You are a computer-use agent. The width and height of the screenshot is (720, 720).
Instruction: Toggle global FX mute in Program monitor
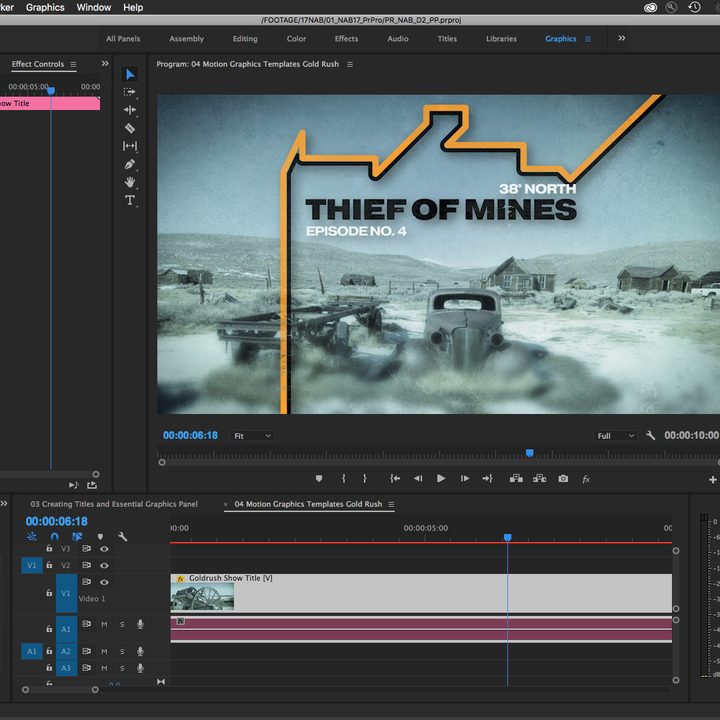586,479
